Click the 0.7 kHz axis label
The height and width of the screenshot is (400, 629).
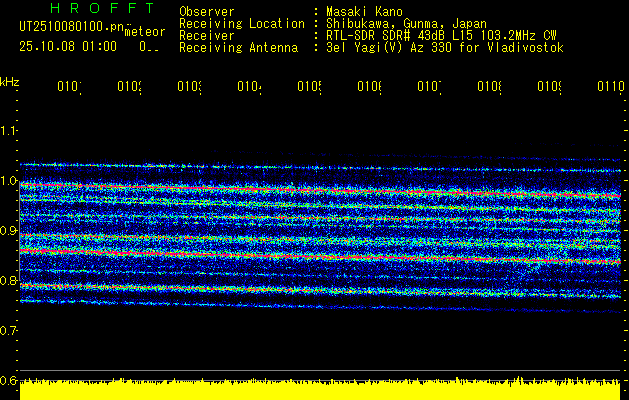point(8,330)
